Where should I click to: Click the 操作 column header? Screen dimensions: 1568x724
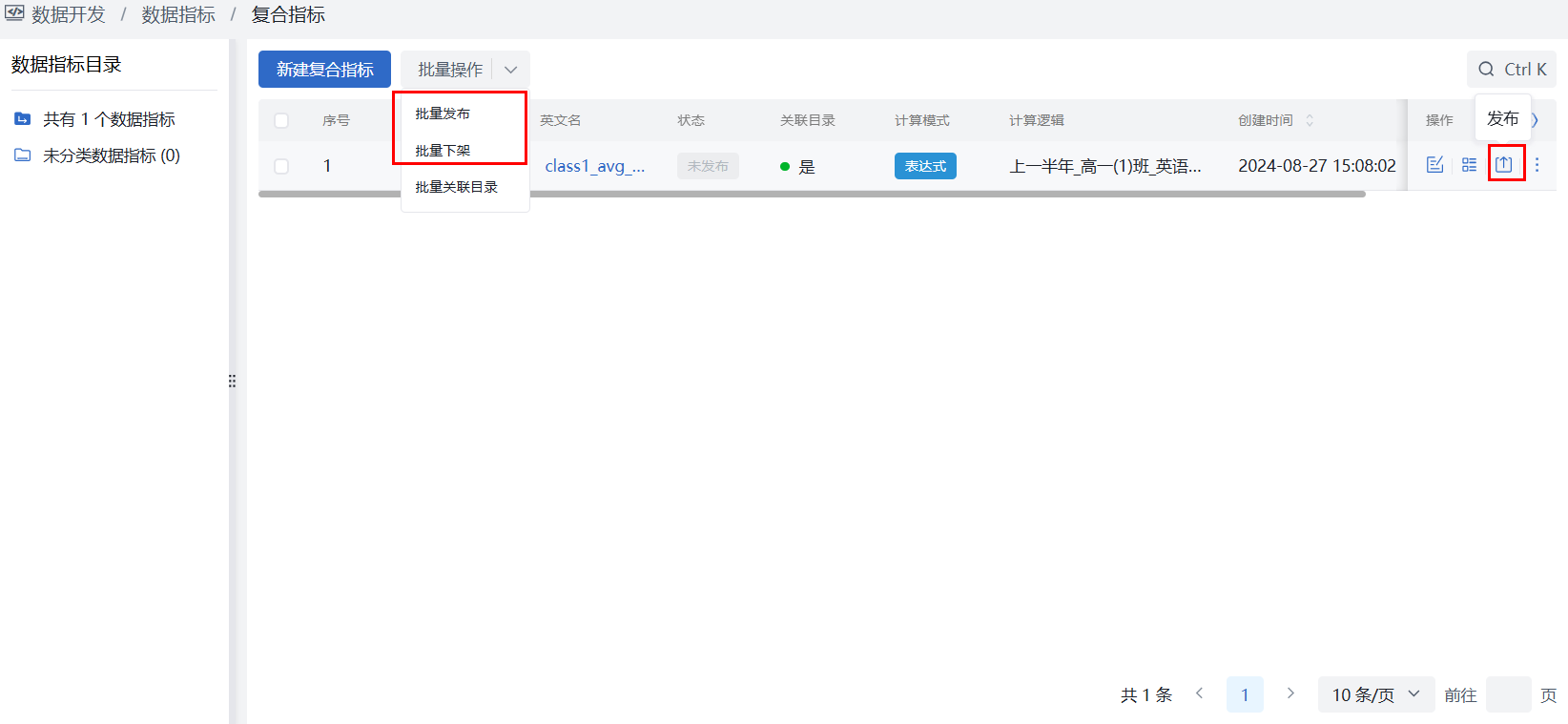[1439, 120]
